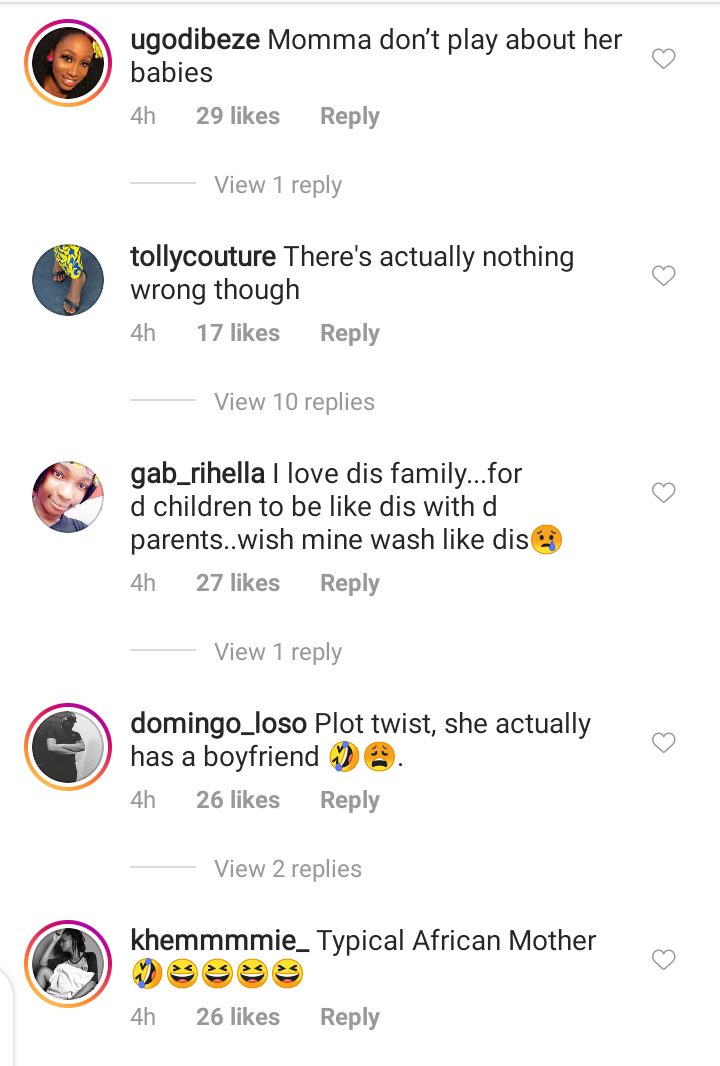The image size is (720, 1066).
Task: Open domingo_loso's story avatar
Action: tap(68, 746)
